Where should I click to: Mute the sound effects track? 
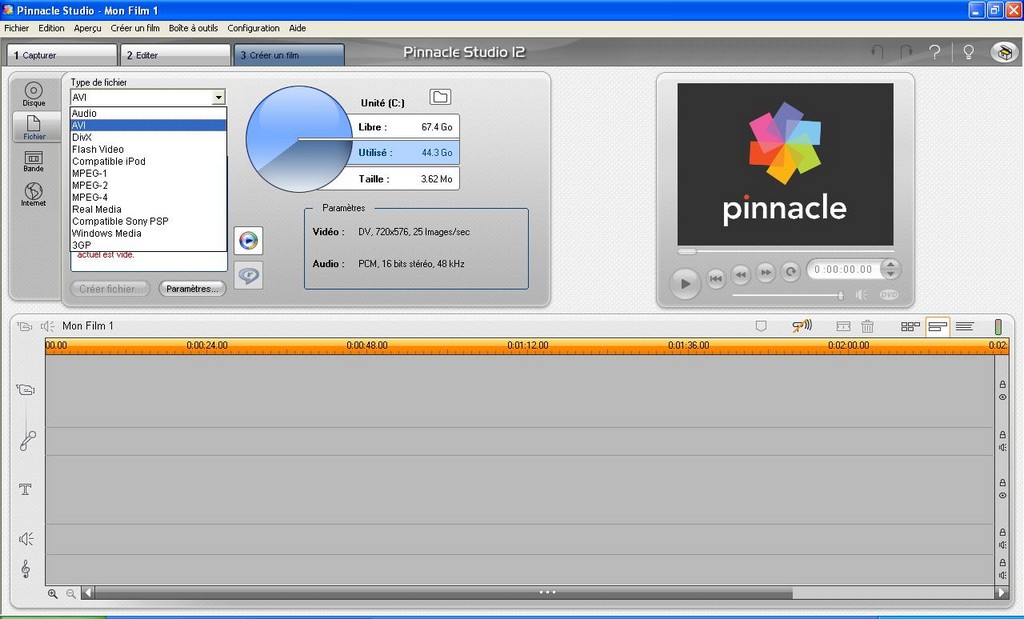point(1002,545)
